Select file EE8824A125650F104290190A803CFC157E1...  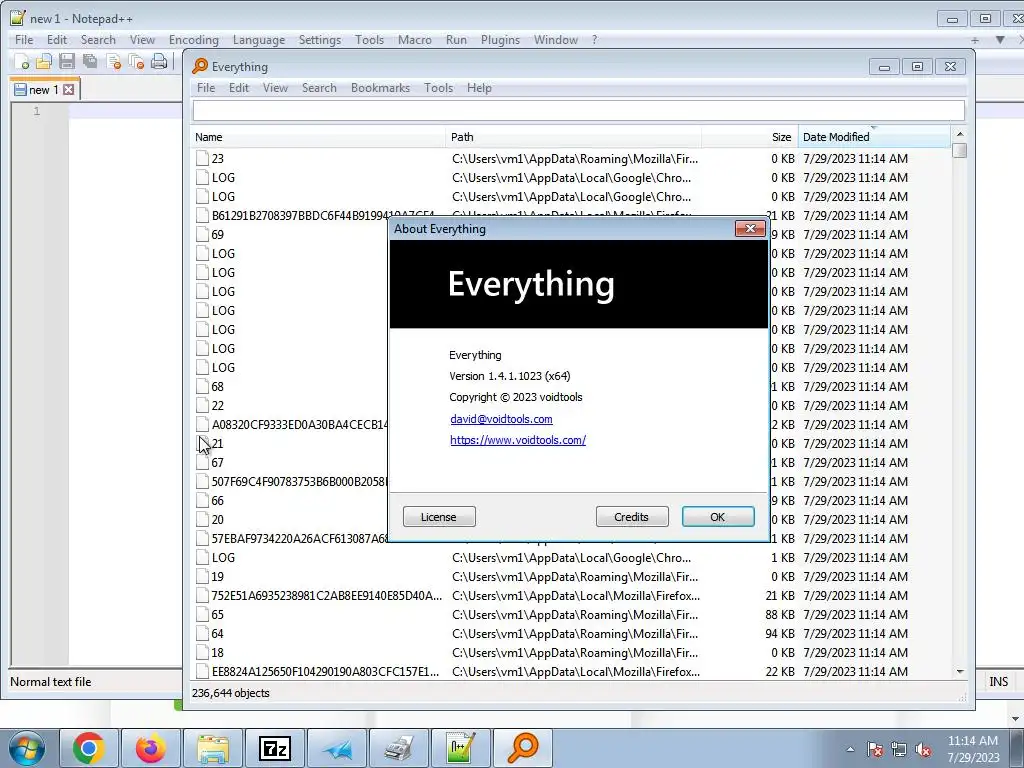click(x=325, y=672)
